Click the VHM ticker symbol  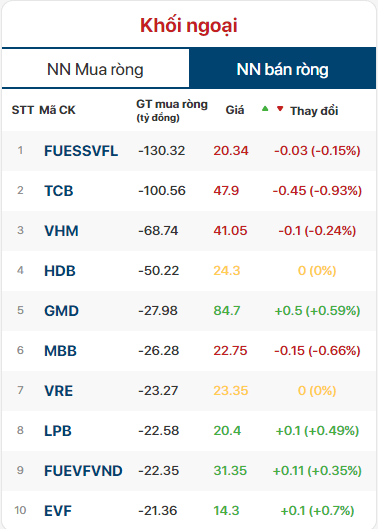coord(61,231)
